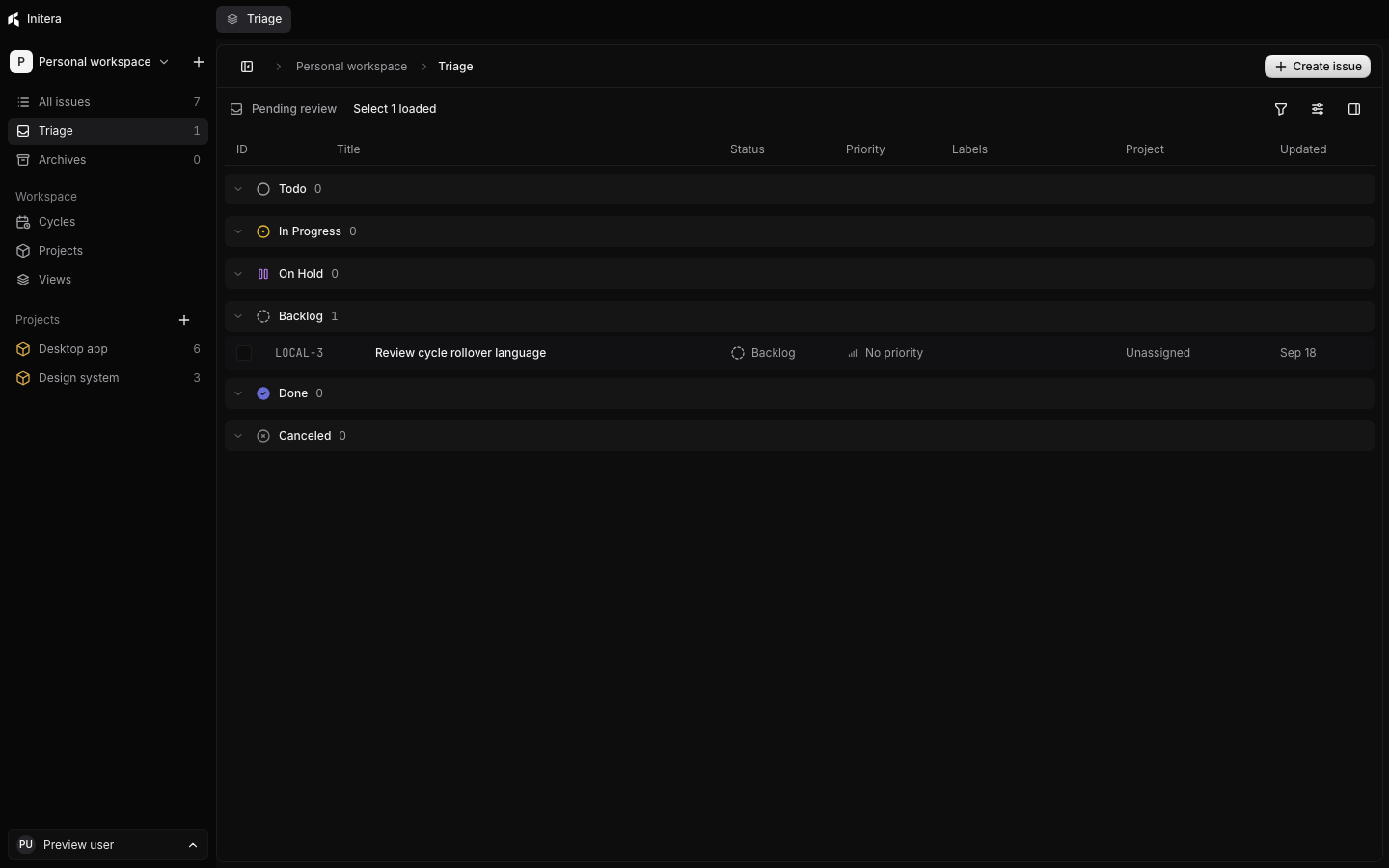
Task: Click the plus icon beside workspace name
Action: (x=199, y=62)
